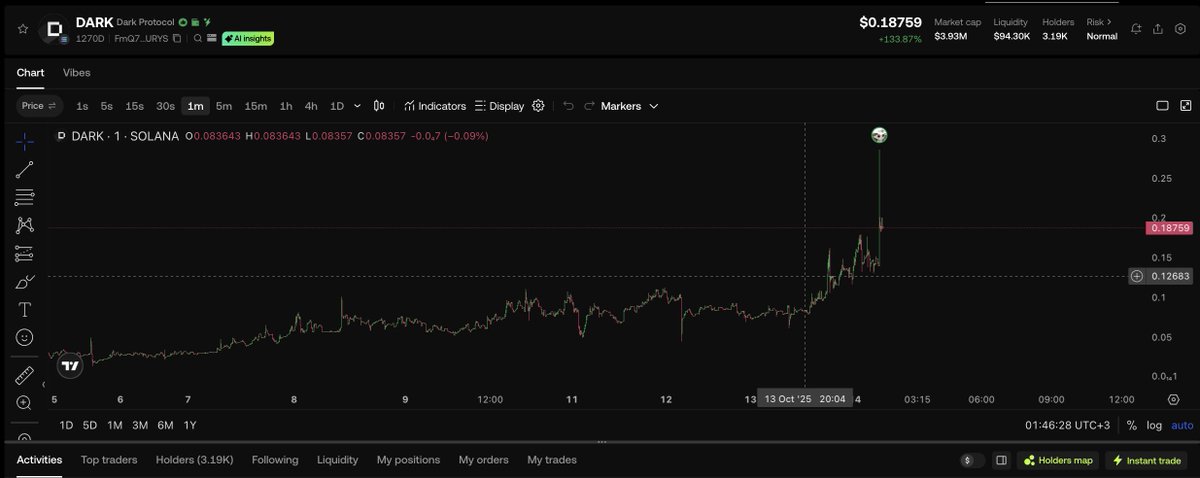Select the ruler measure tool
This screenshot has width=1200, height=478.
pos(25,375)
